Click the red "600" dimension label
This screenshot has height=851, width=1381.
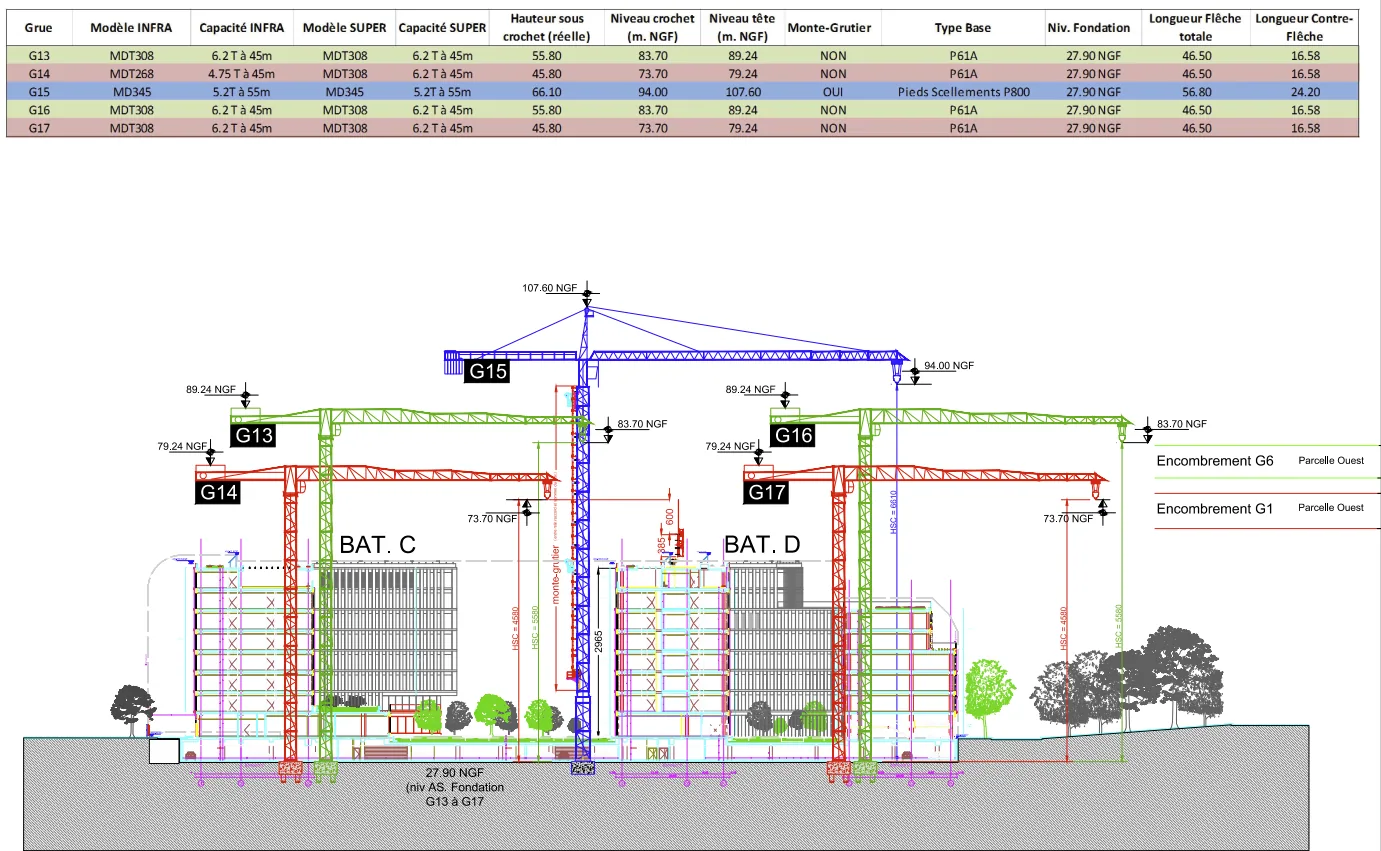669,515
